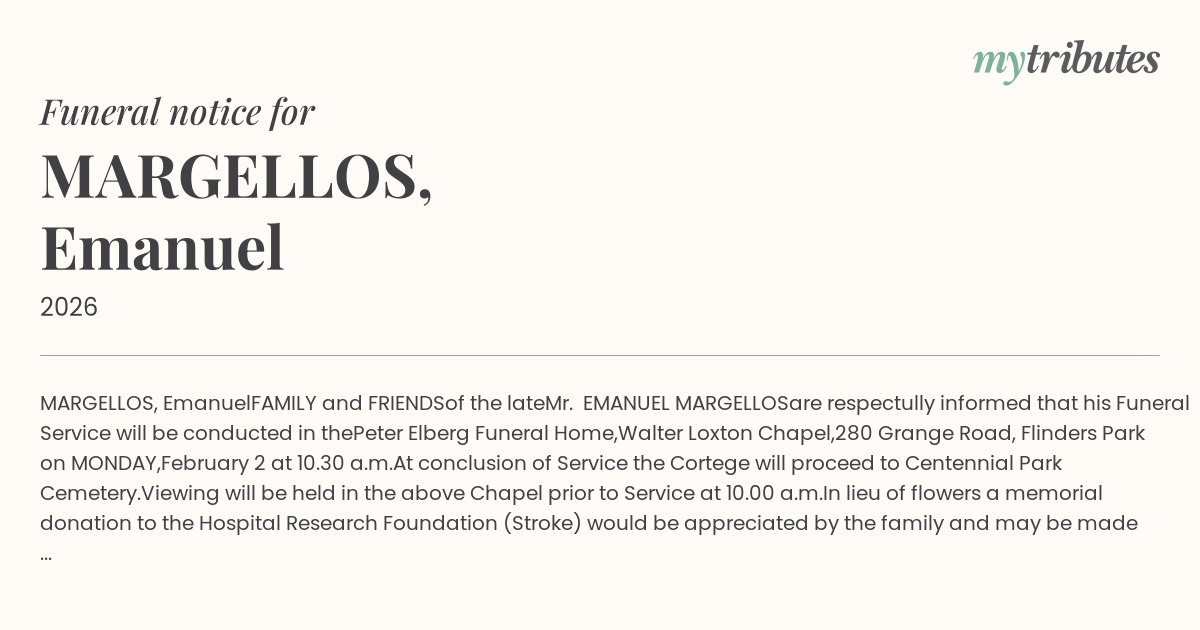Screen dimensions: 1200x630
Task: Click the horizontal divider line
Action: pos(600,355)
